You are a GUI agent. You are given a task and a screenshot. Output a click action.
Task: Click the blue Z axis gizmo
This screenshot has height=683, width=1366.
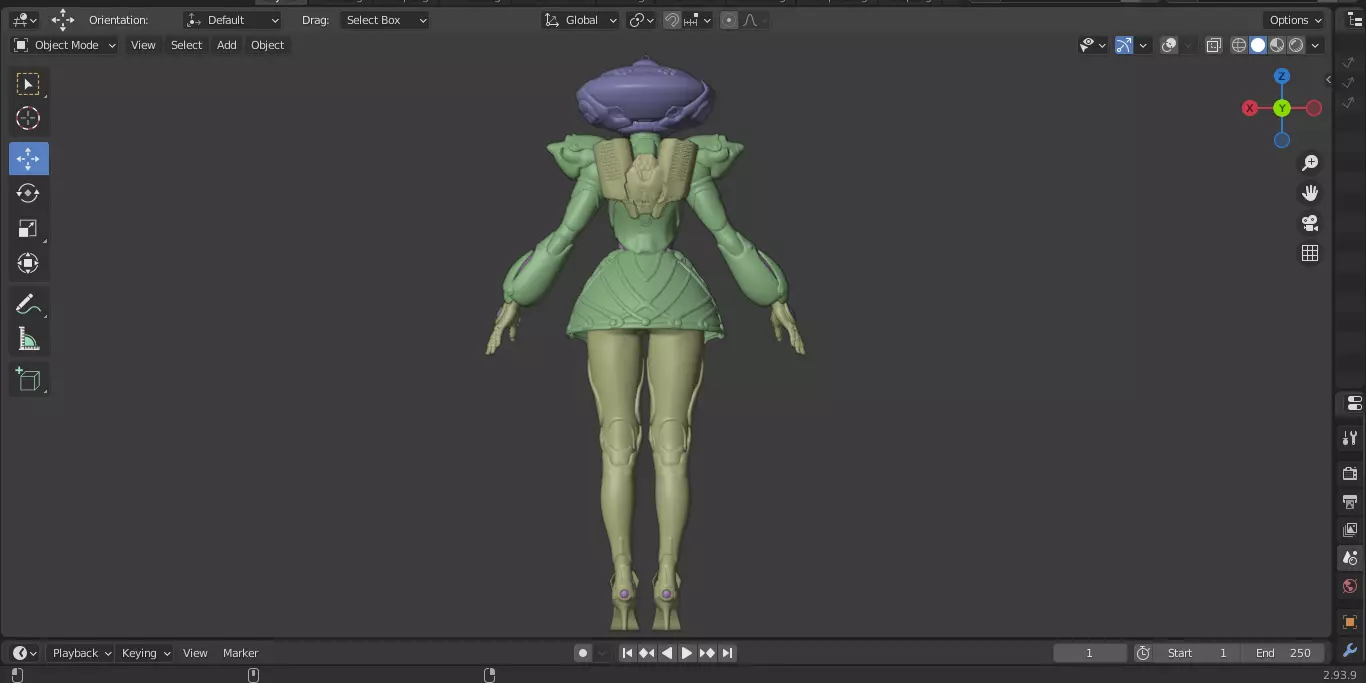tap(1282, 76)
